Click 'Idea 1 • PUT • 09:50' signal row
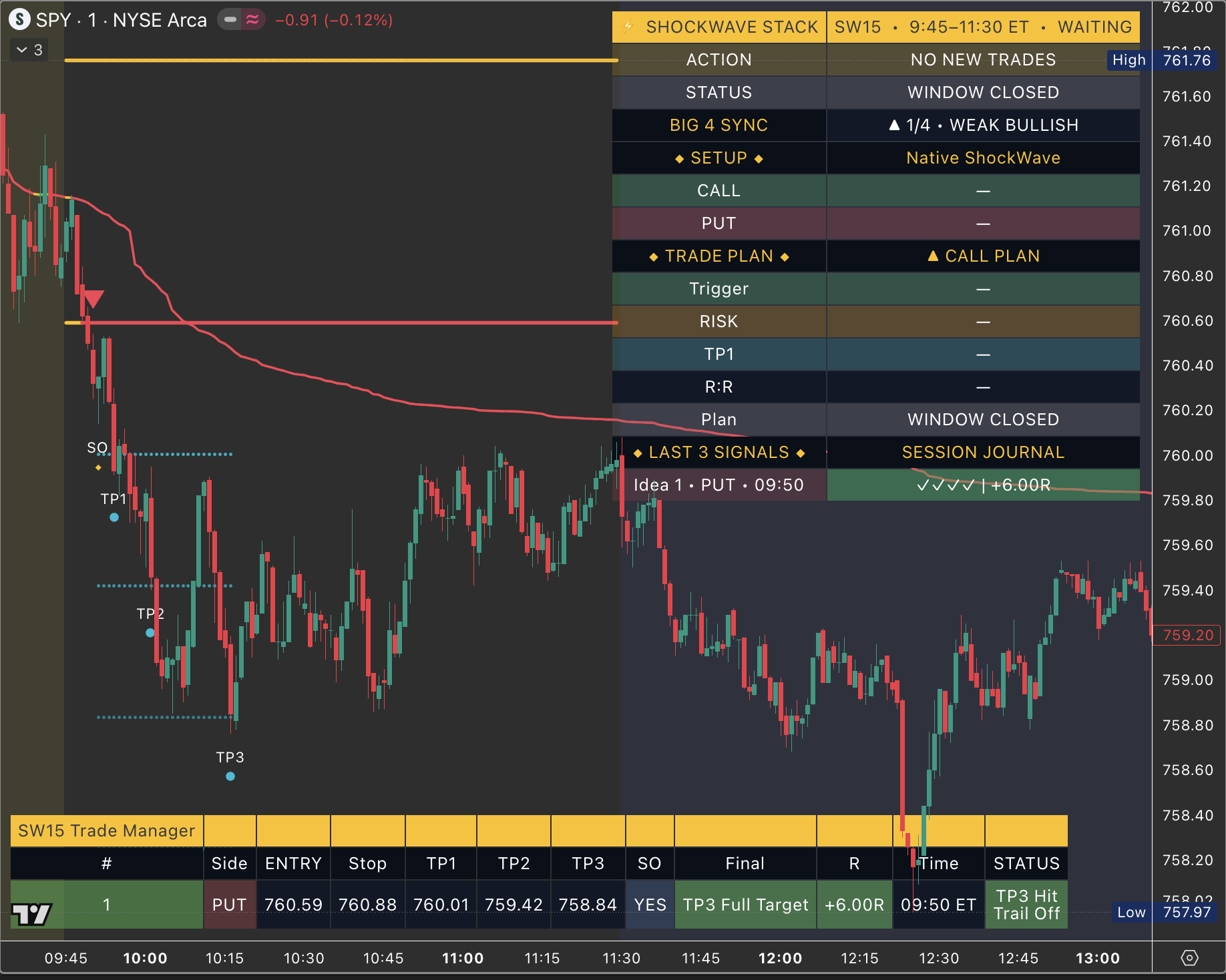Viewport: 1226px width, 980px height. click(x=719, y=485)
